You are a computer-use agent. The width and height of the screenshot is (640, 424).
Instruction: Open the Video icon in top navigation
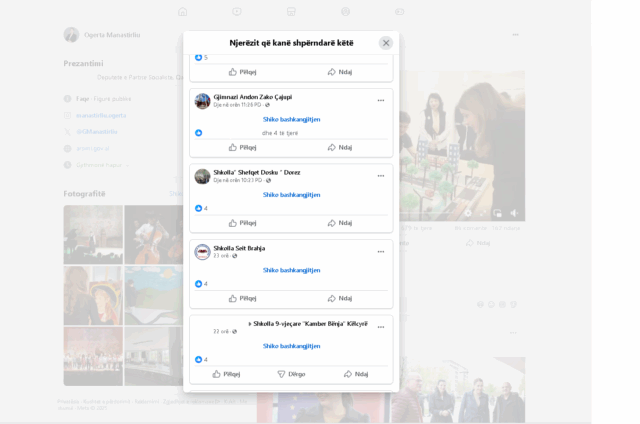237,12
